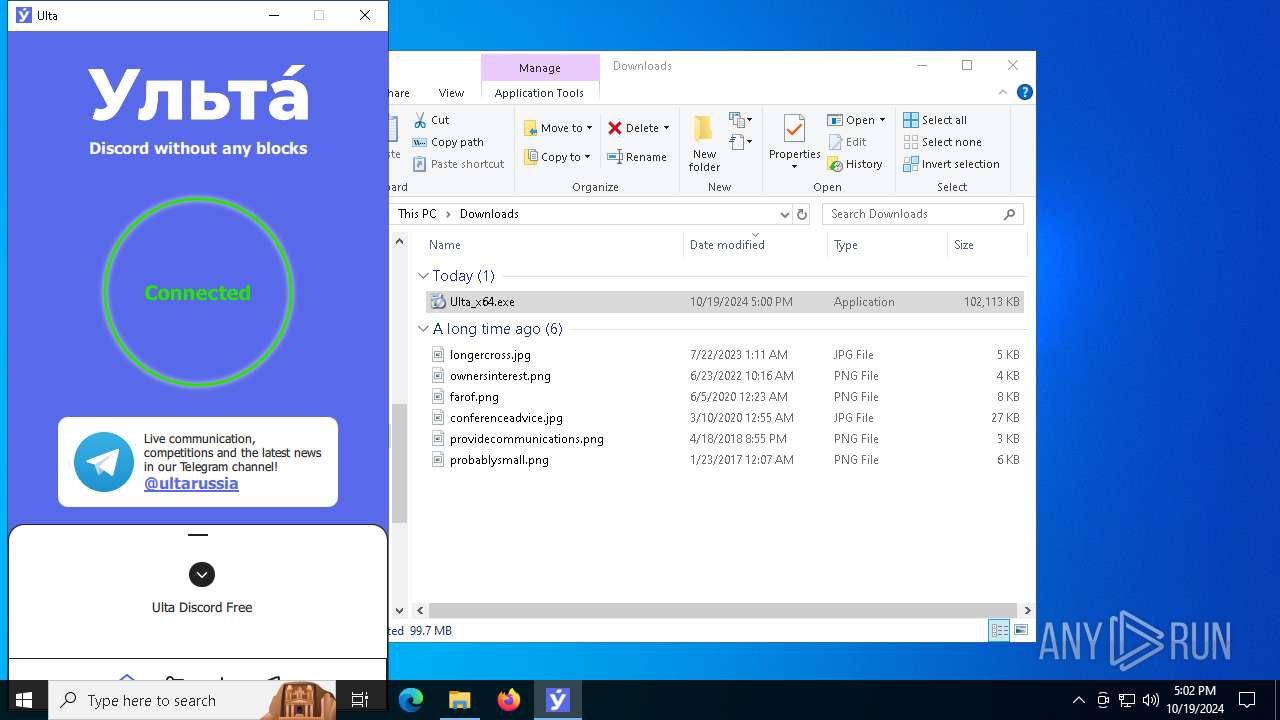The width and height of the screenshot is (1280, 720).
Task: Select ownersinterest.png file
Action: [724, 376]
